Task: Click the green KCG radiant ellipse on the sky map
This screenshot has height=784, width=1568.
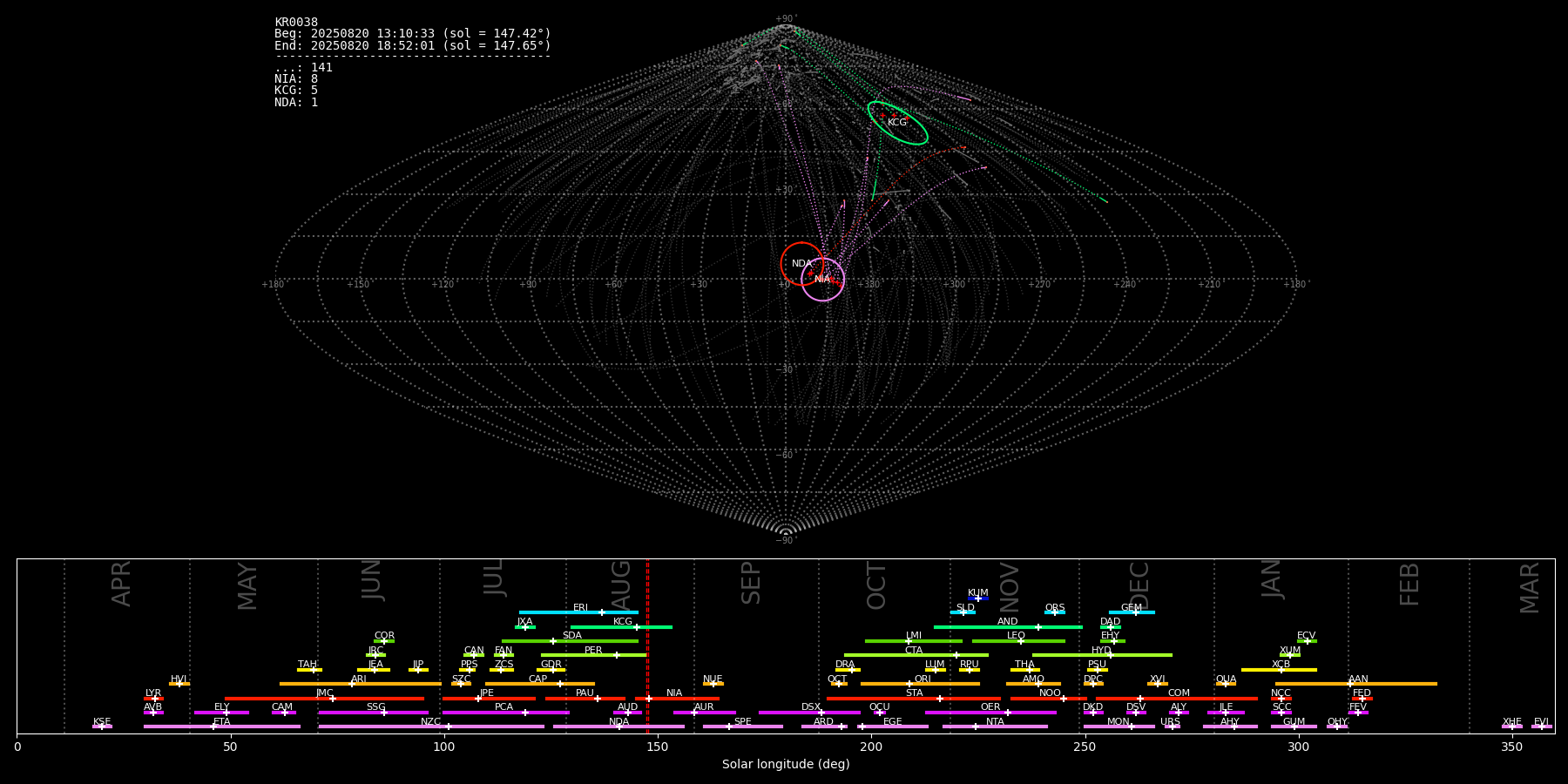Action: click(898, 123)
